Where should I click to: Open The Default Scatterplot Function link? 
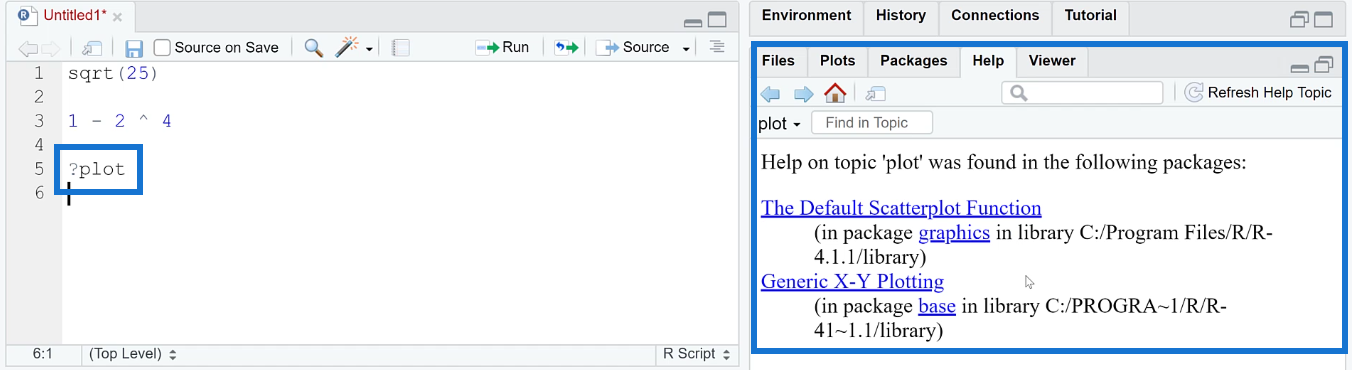(x=901, y=208)
